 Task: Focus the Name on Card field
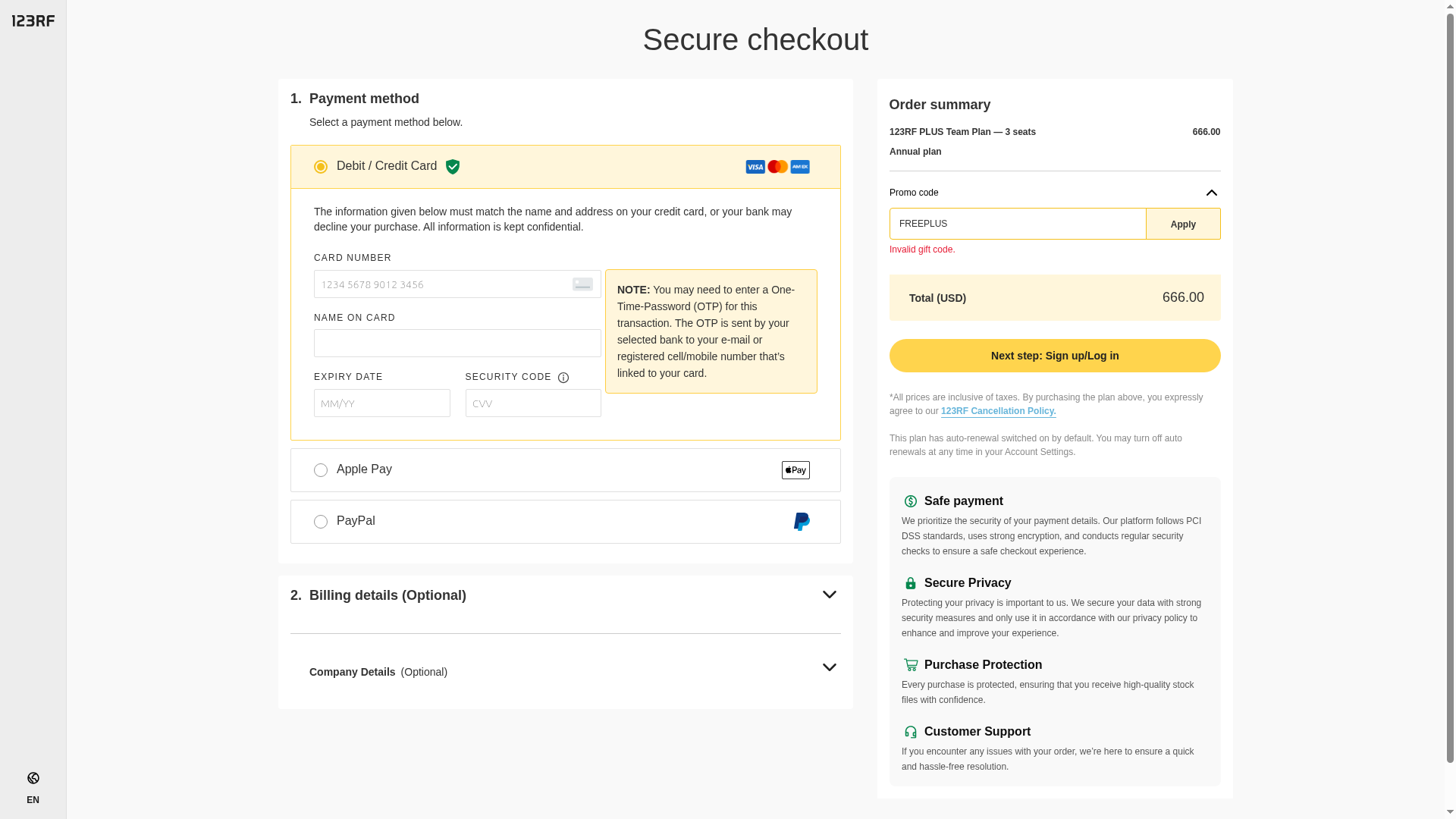(x=457, y=344)
